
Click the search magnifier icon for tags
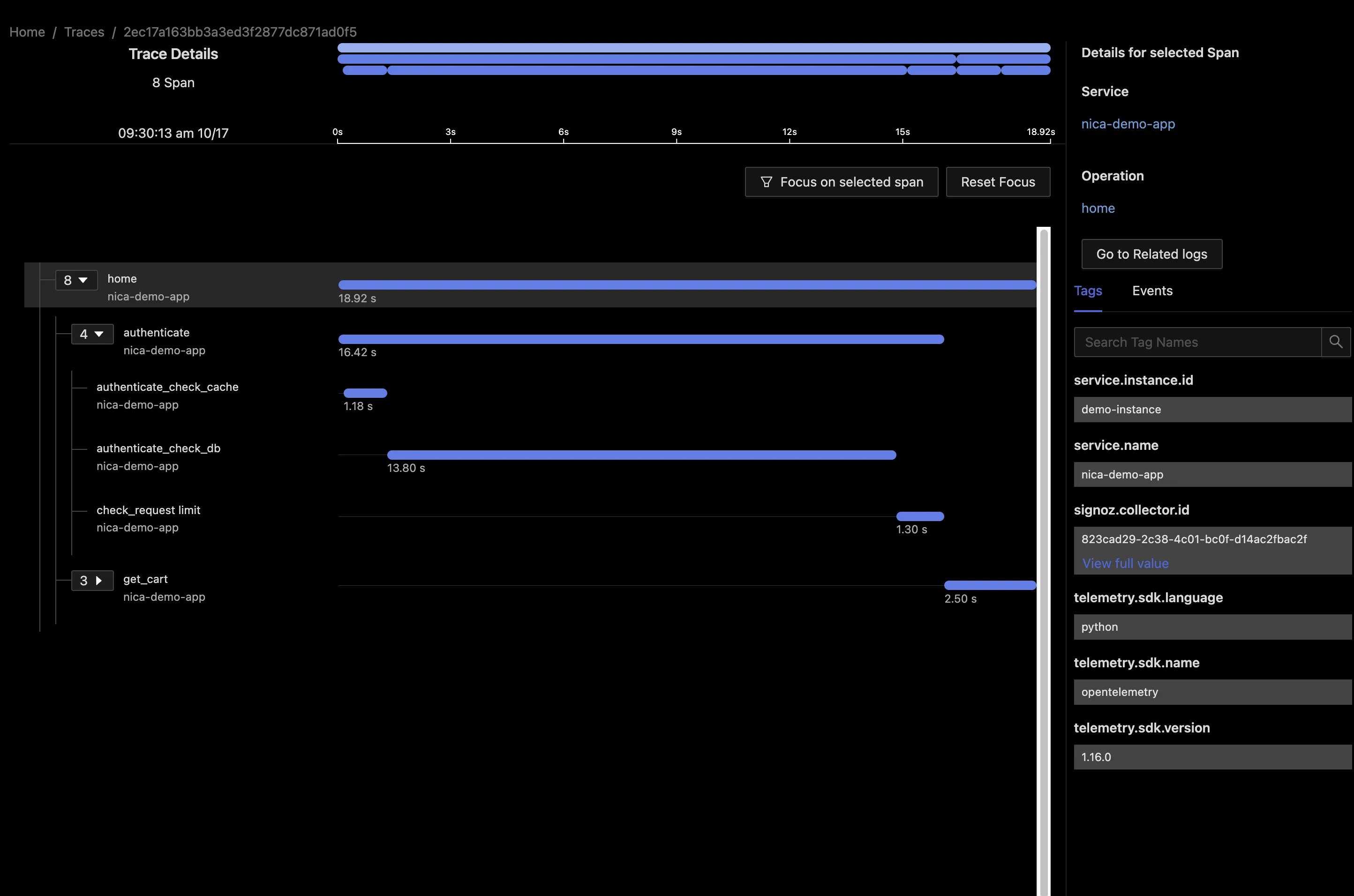[x=1336, y=342]
